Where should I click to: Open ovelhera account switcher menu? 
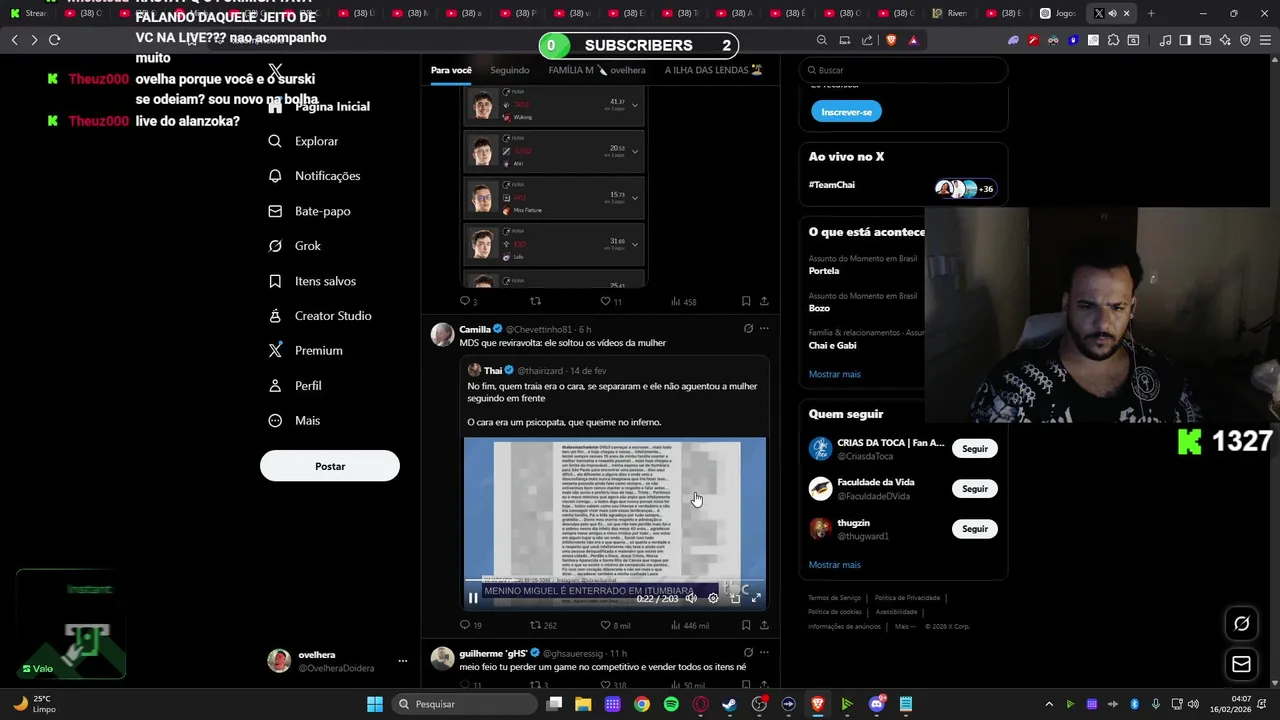(x=403, y=661)
